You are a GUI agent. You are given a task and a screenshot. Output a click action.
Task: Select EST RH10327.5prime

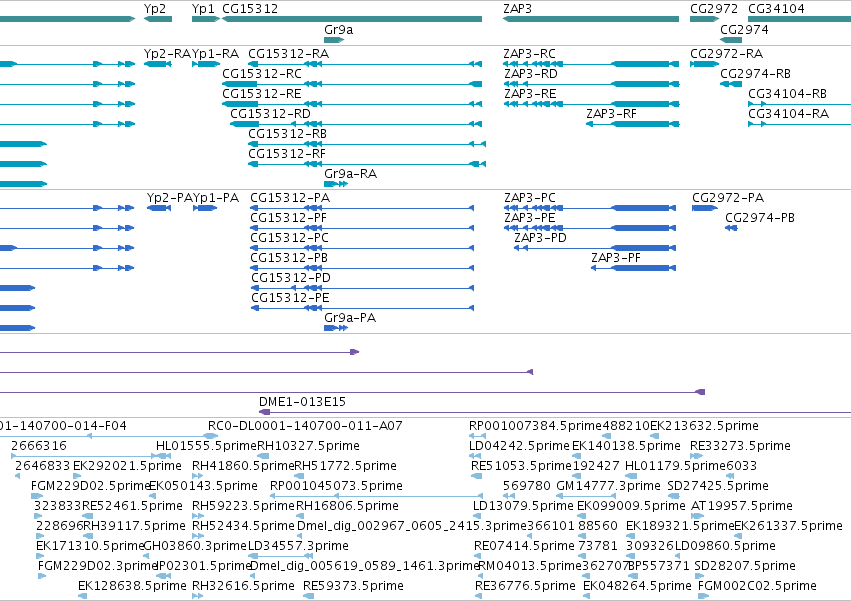[x=308, y=446]
